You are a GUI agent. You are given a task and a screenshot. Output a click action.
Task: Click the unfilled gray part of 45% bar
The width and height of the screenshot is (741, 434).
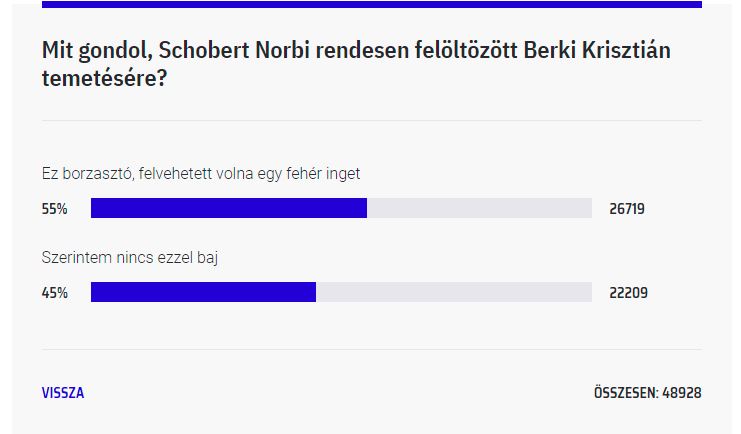(454, 292)
